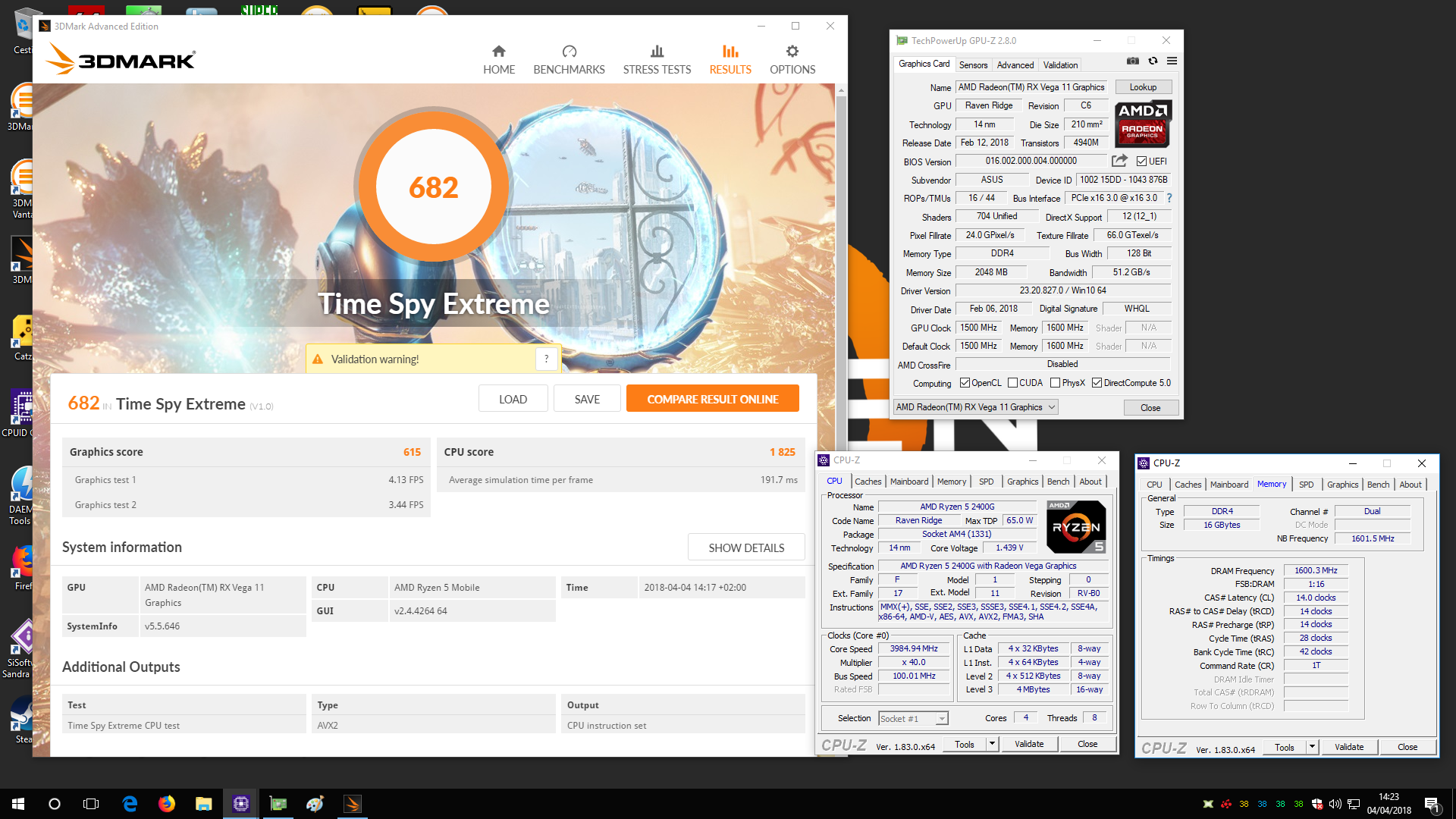Viewport: 1456px width, 819px height.
Task: Expand Tools arrow in Ryzen processor CPU-Z window
Action: tap(992, 744)
